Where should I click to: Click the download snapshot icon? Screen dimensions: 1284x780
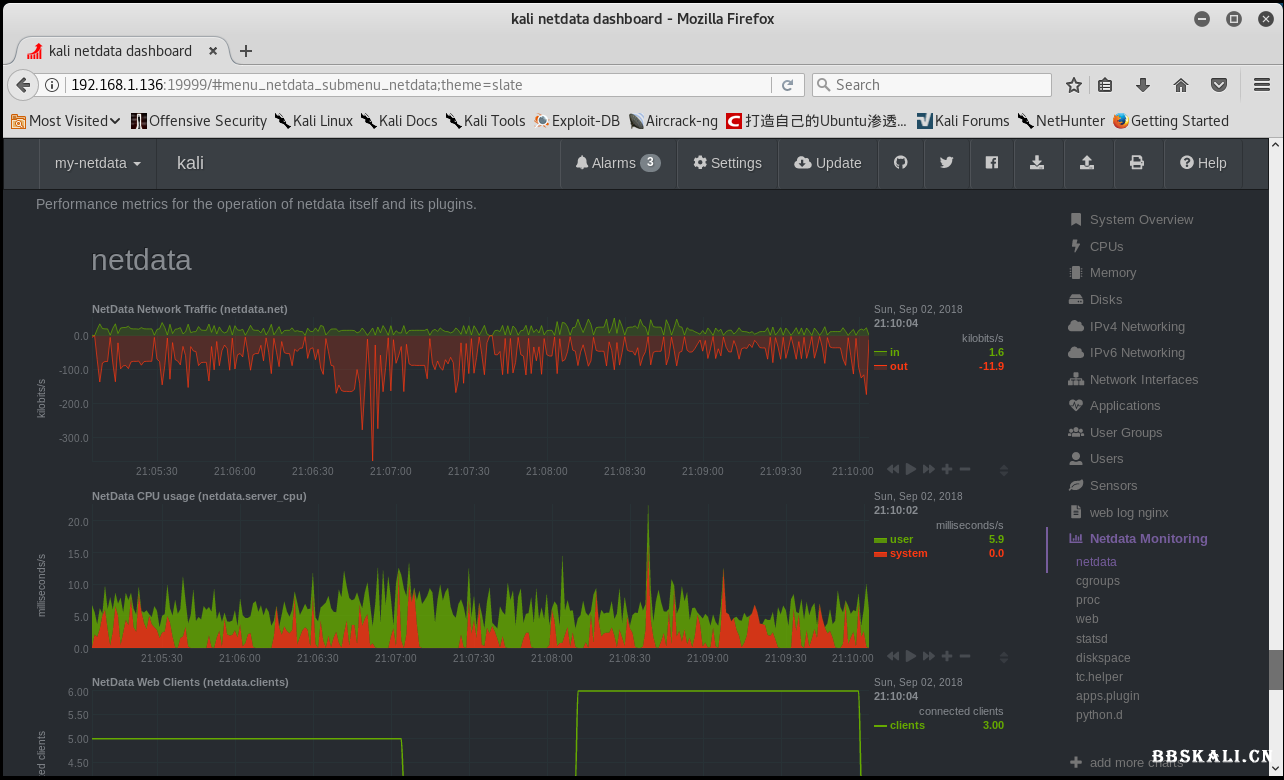pyautogui.click(x=1037, y=163)
